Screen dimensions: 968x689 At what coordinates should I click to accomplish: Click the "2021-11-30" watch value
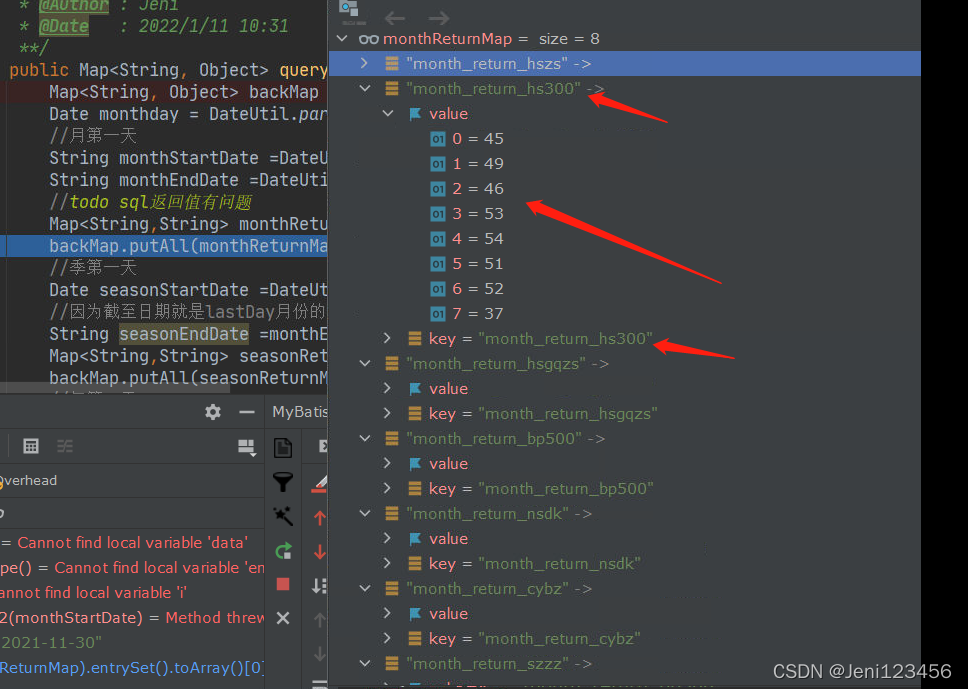pyautogui.click(x=51, y=643)
